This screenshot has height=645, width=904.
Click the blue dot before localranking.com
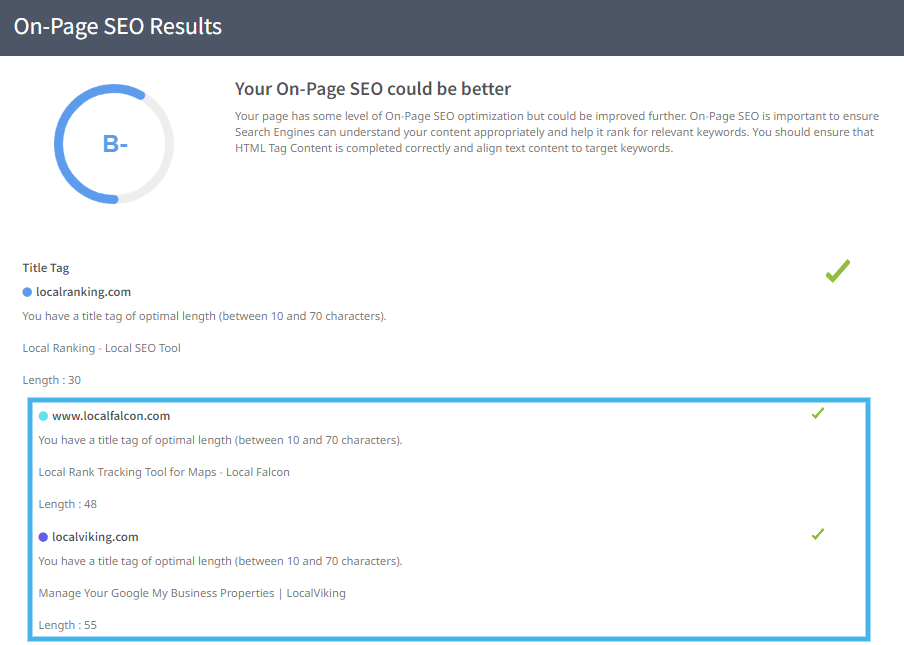click(27, 292)
